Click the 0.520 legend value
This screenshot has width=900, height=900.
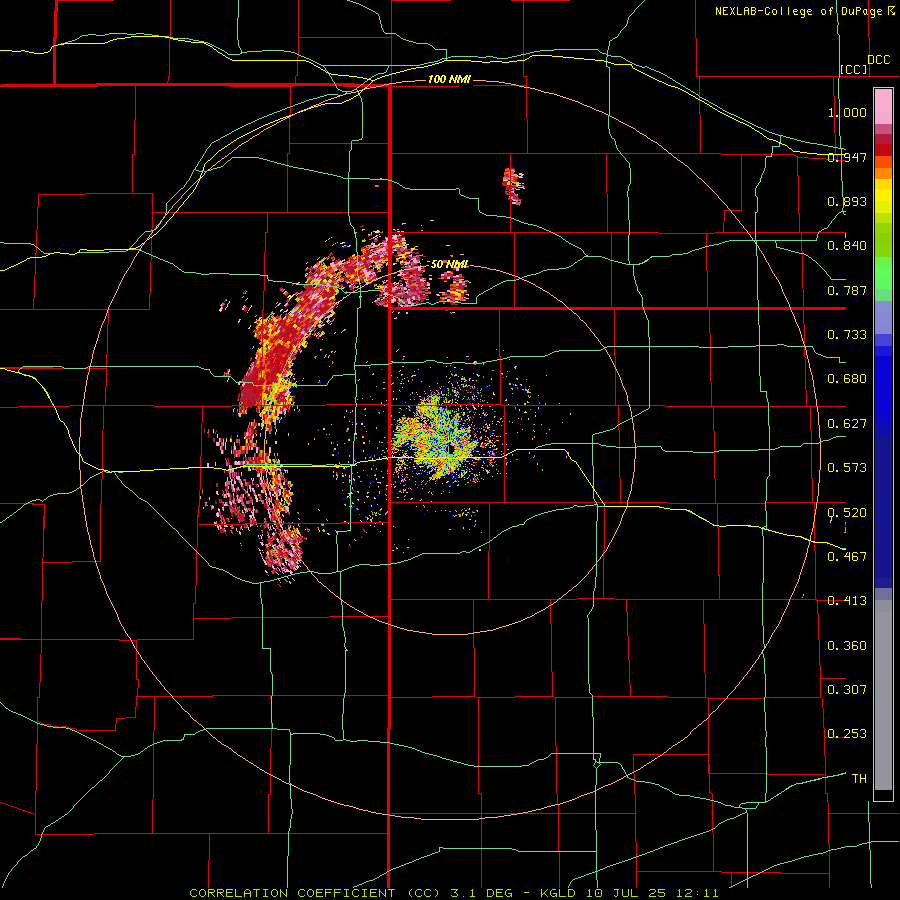(847, 513)
